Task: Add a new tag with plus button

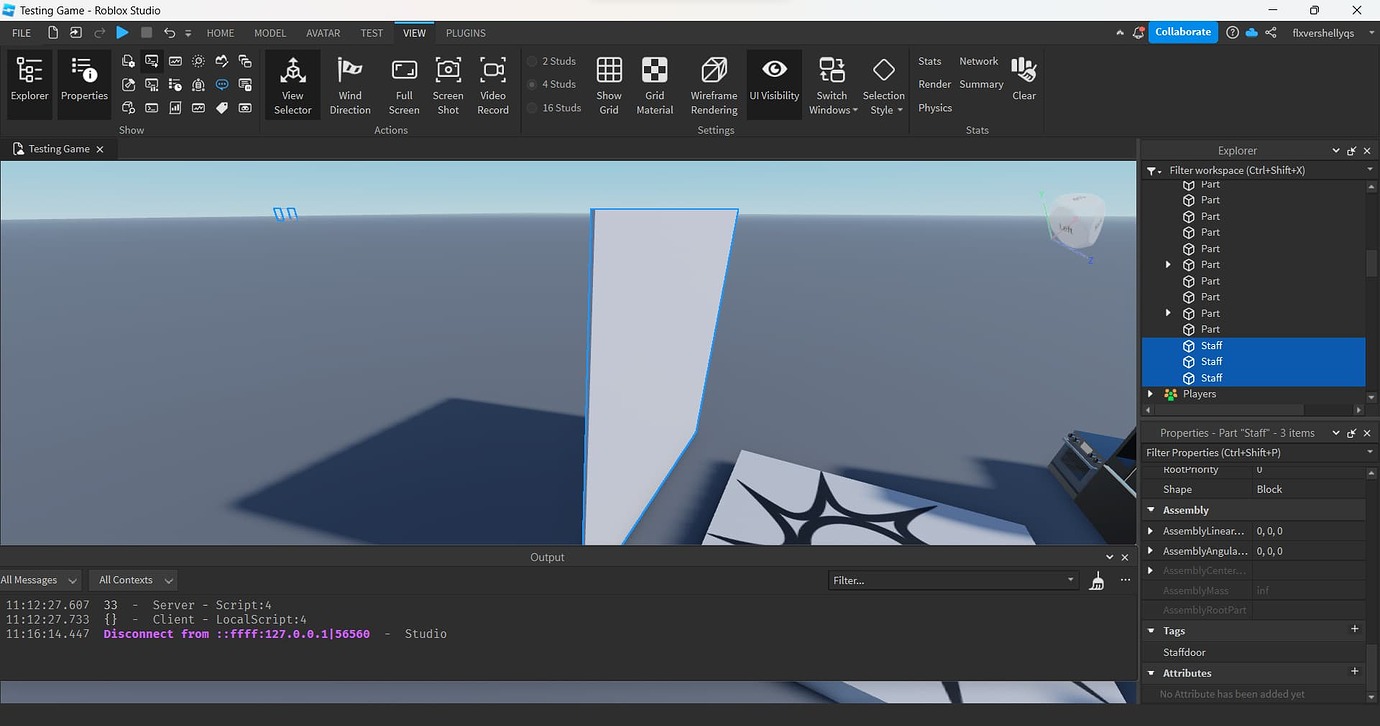Action: click(x=1355, y=630)
